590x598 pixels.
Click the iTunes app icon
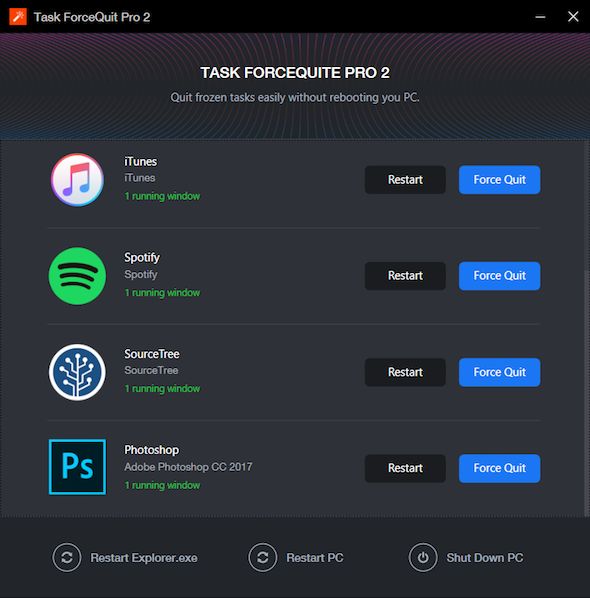[77, 180]
